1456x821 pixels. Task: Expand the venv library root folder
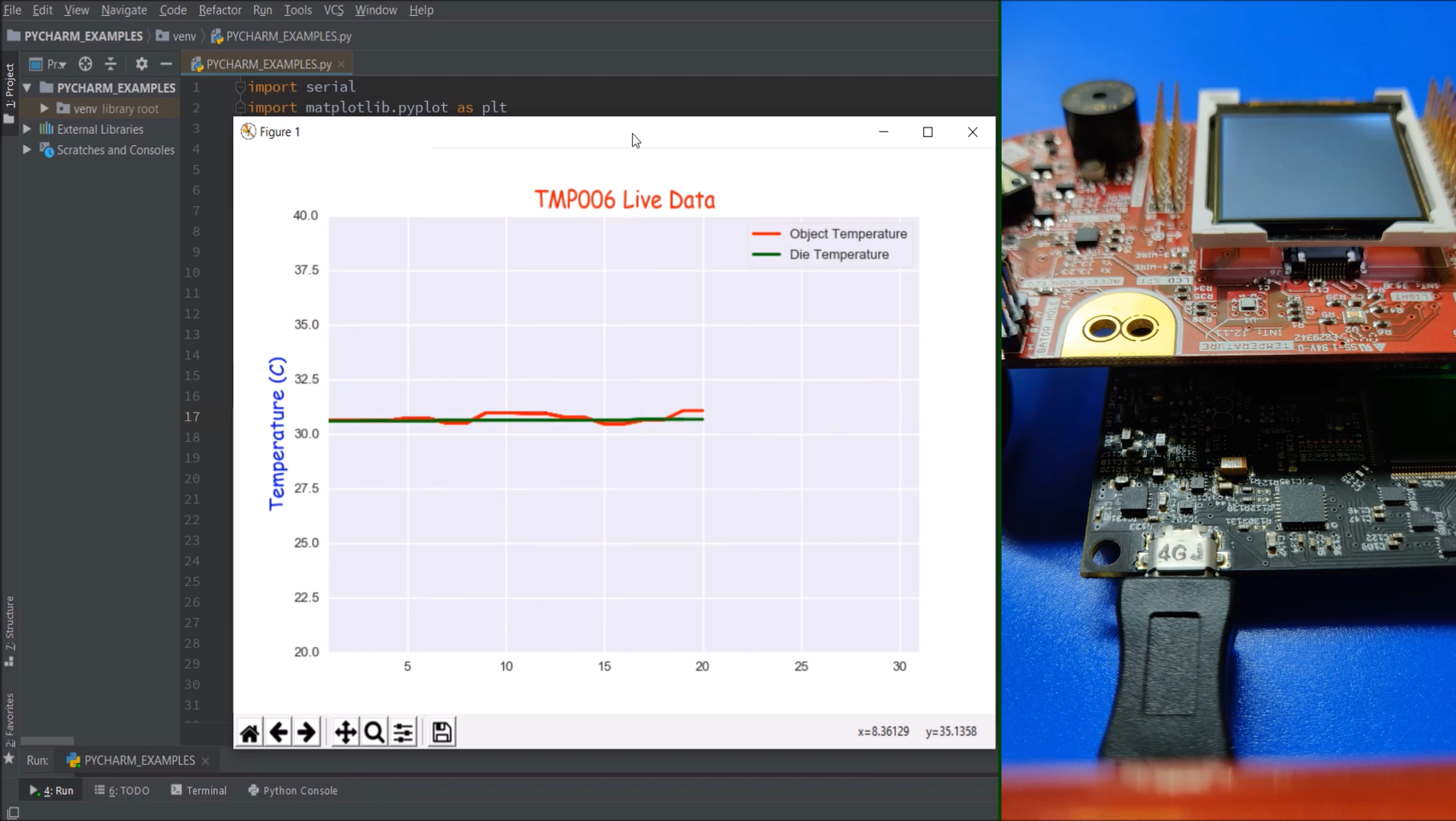coord(44,108)
